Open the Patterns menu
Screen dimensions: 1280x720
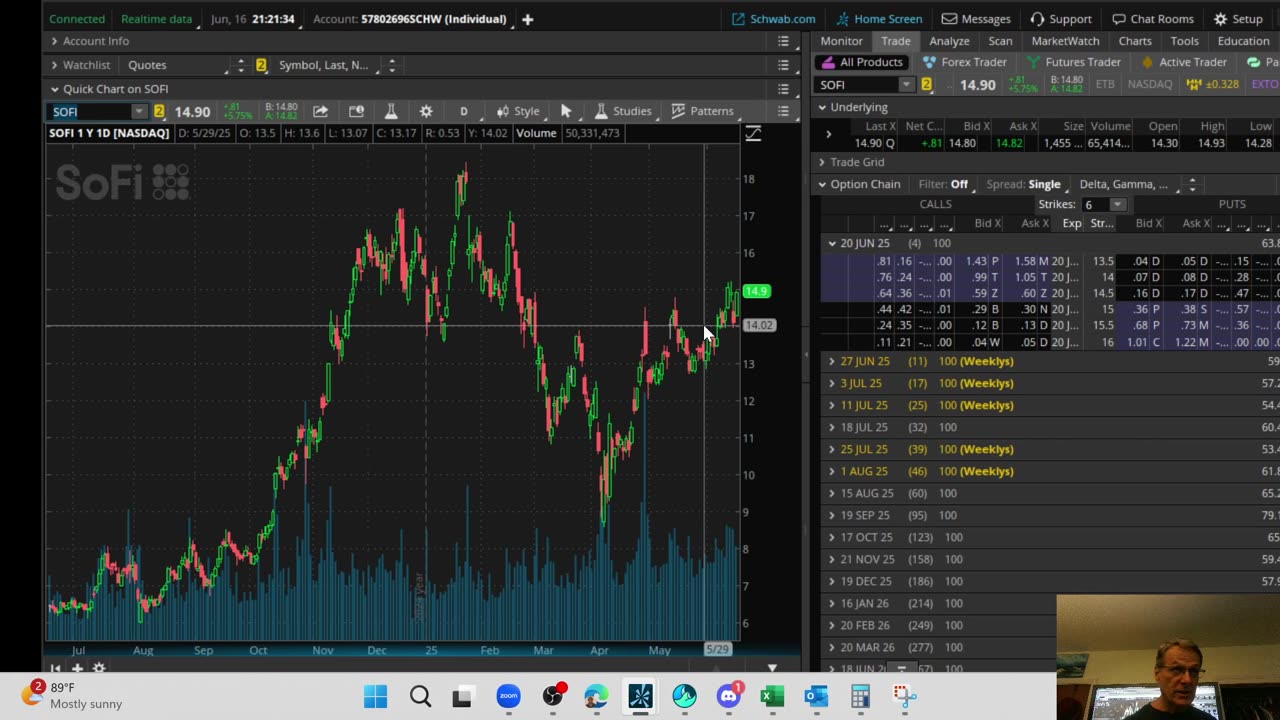click(x=703, y=111)
